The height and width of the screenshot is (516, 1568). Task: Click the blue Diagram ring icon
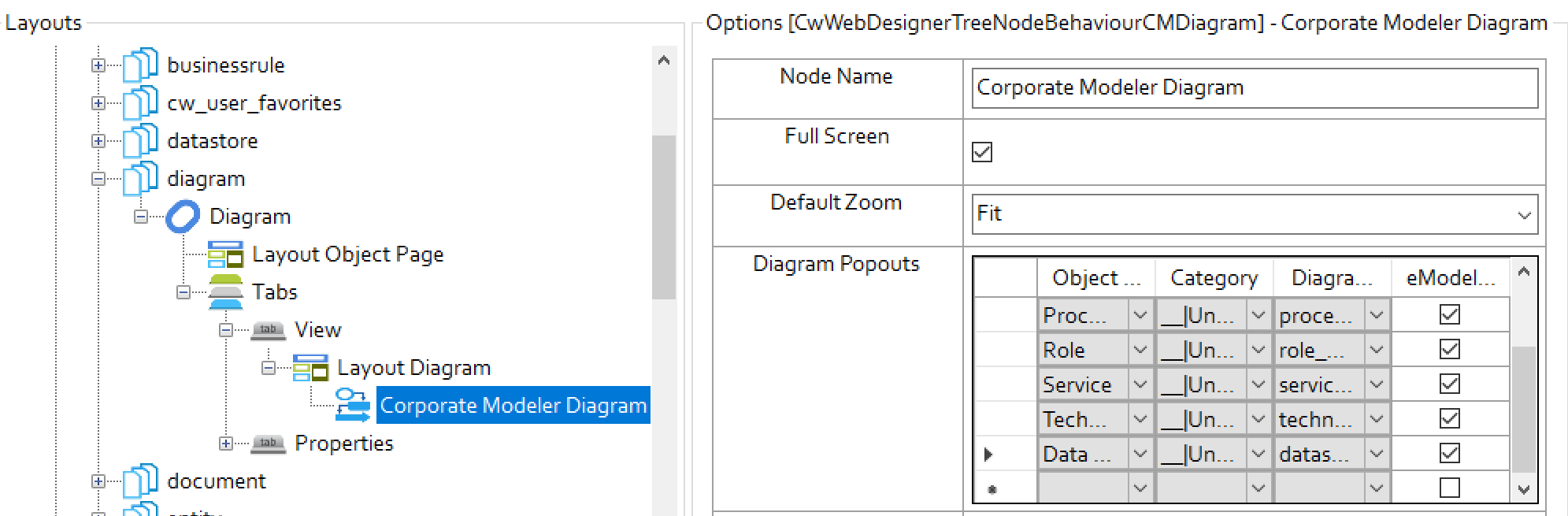pos(183,217)
